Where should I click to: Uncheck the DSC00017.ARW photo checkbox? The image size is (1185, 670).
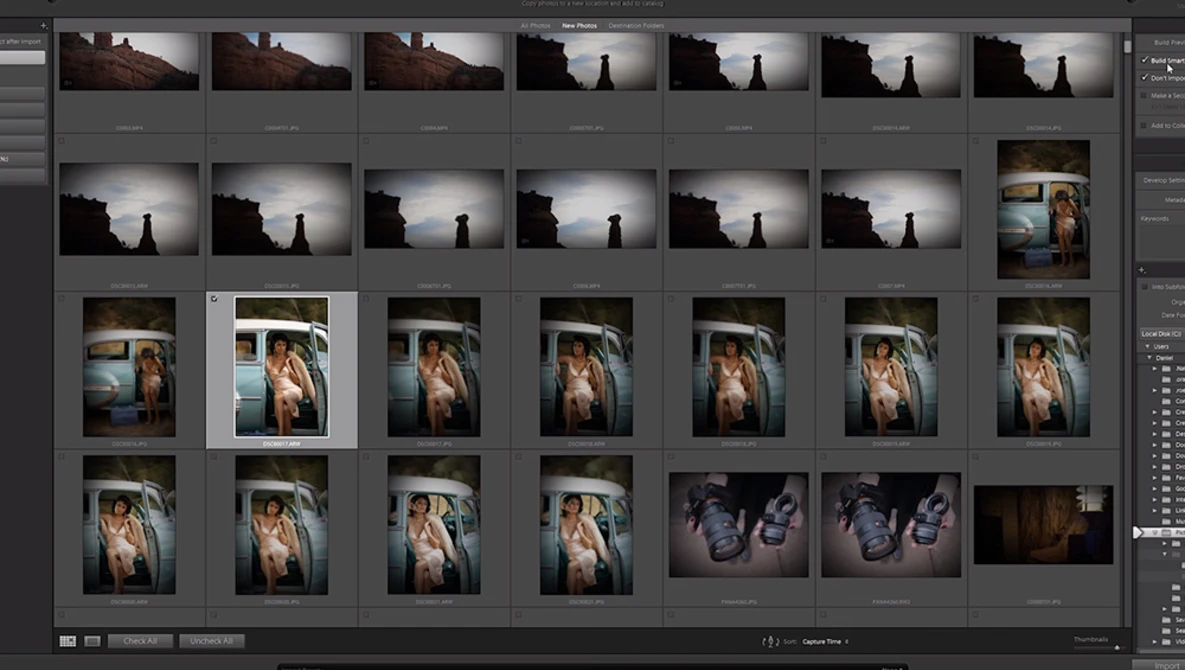click(x=214, y=299)
